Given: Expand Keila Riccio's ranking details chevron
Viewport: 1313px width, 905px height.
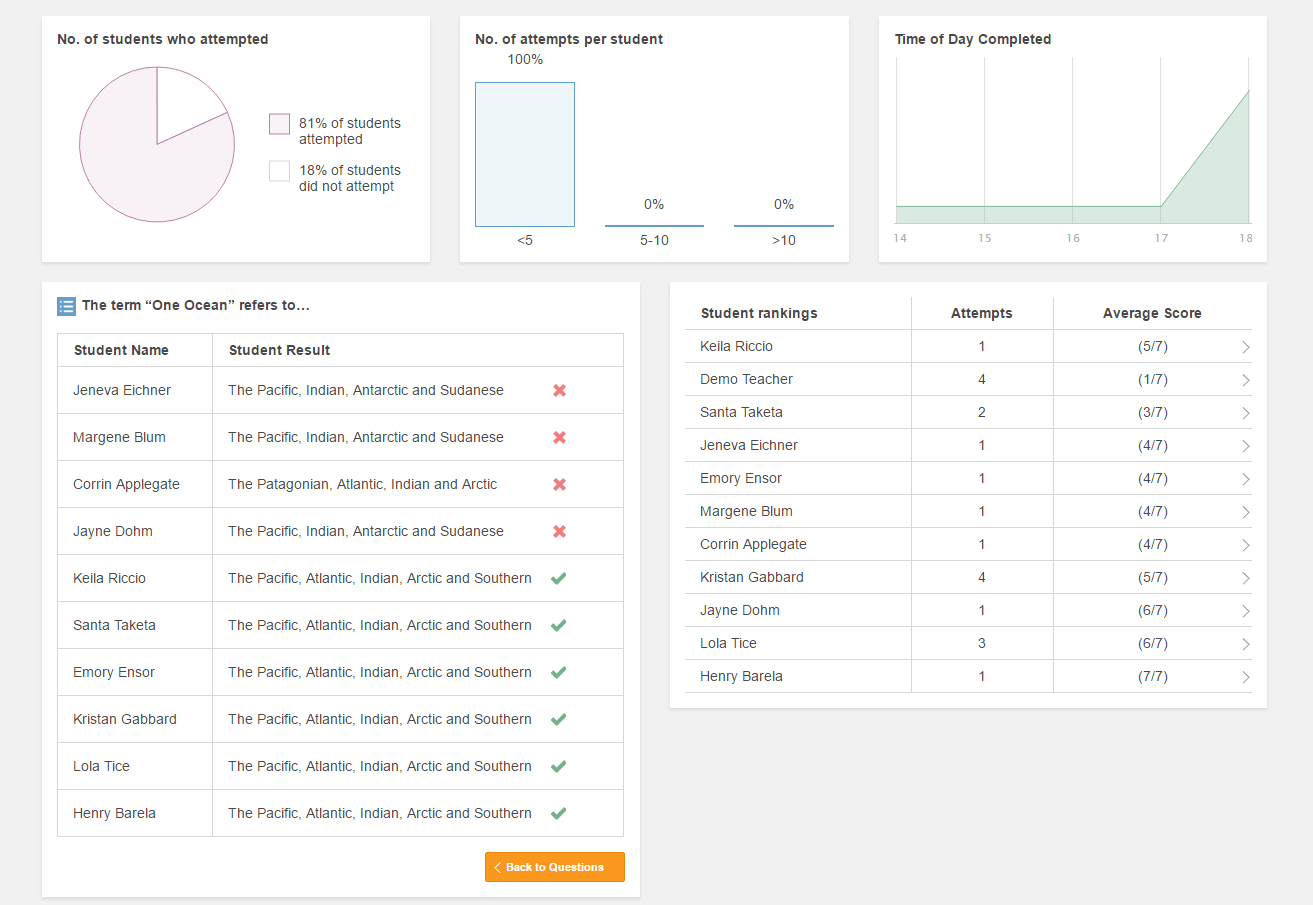Looking at the screenshot, I should point(1246,346).
